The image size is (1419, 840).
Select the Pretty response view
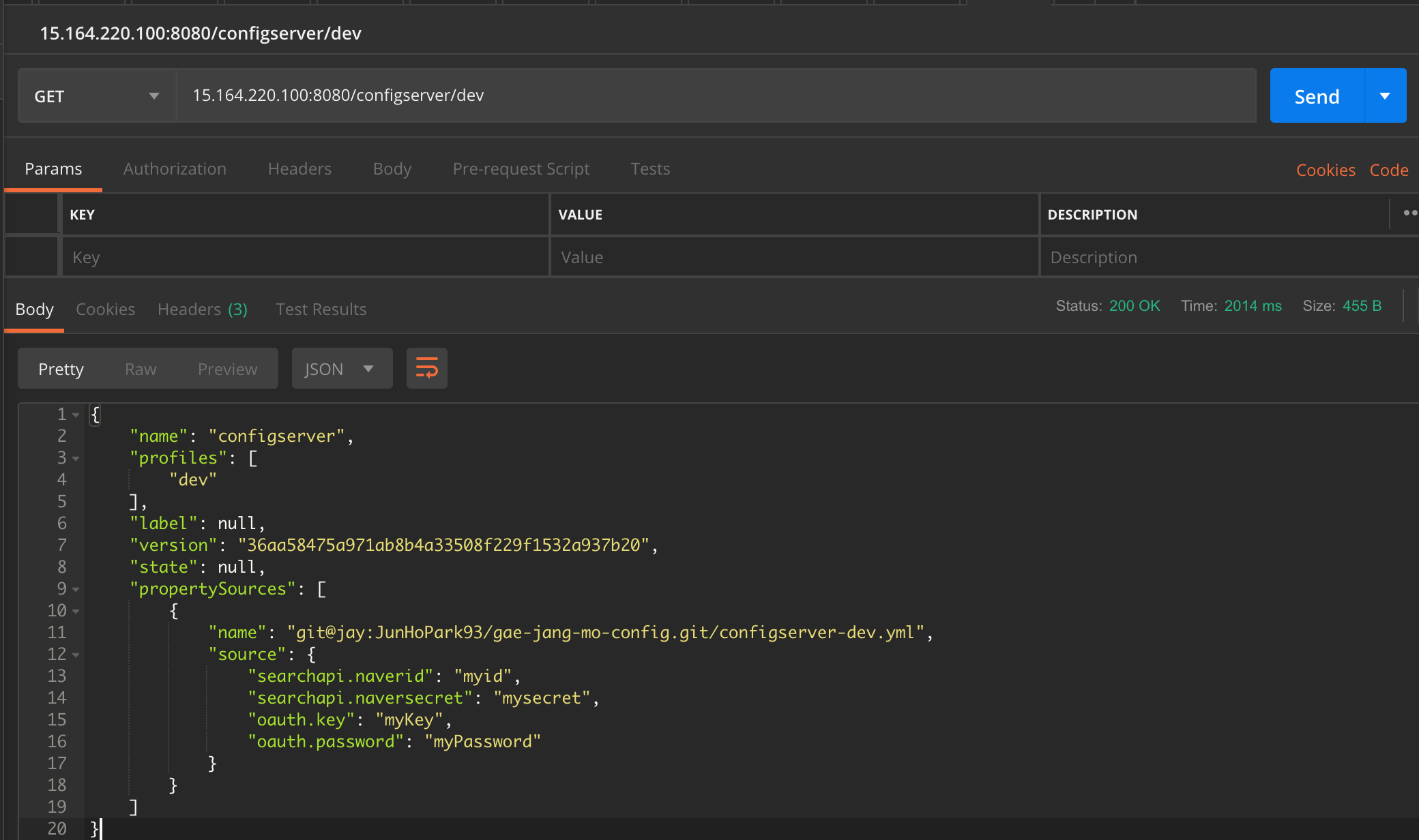(61, 369)
